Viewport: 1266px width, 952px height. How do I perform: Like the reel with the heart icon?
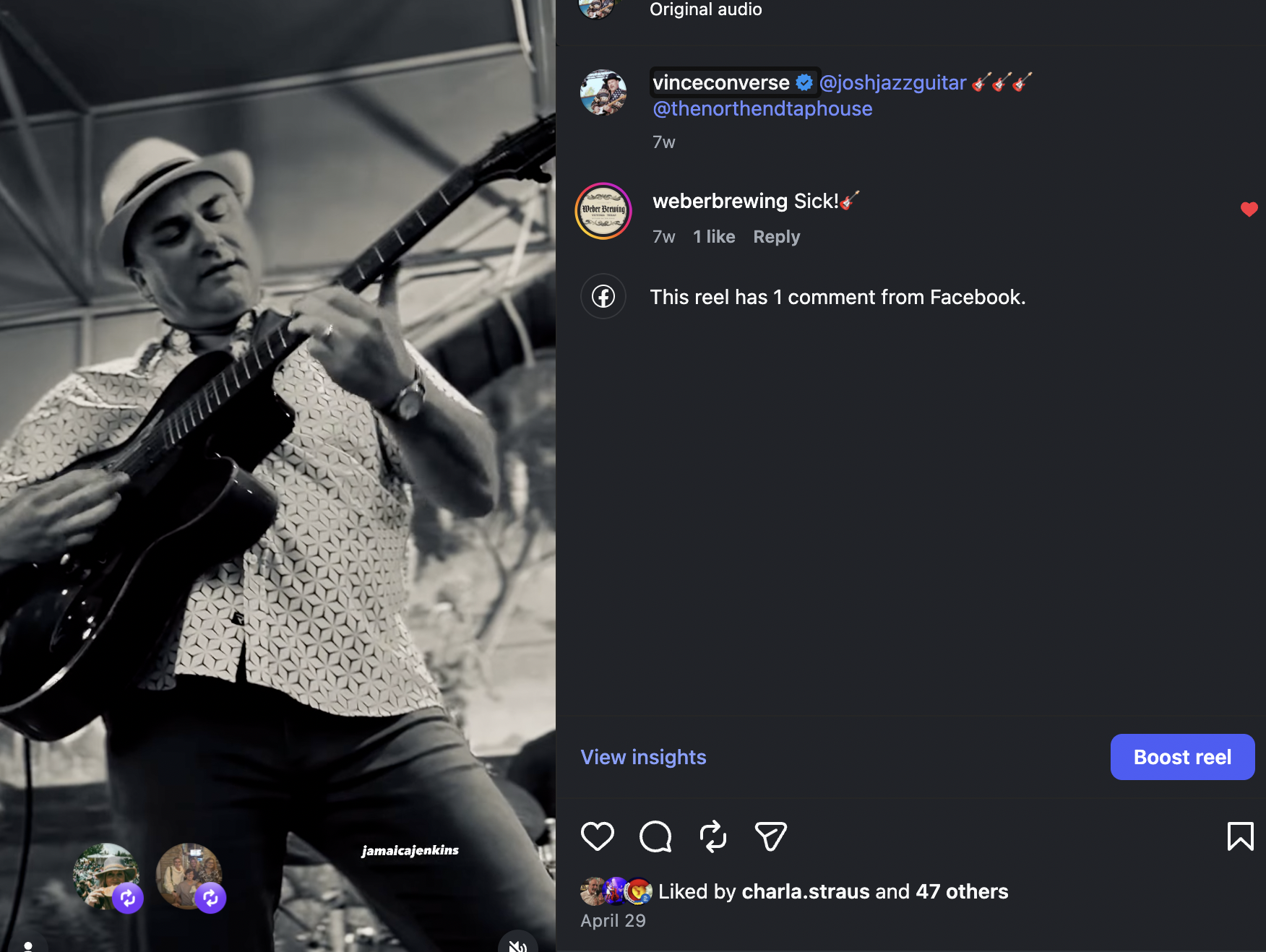click(598, 836)
